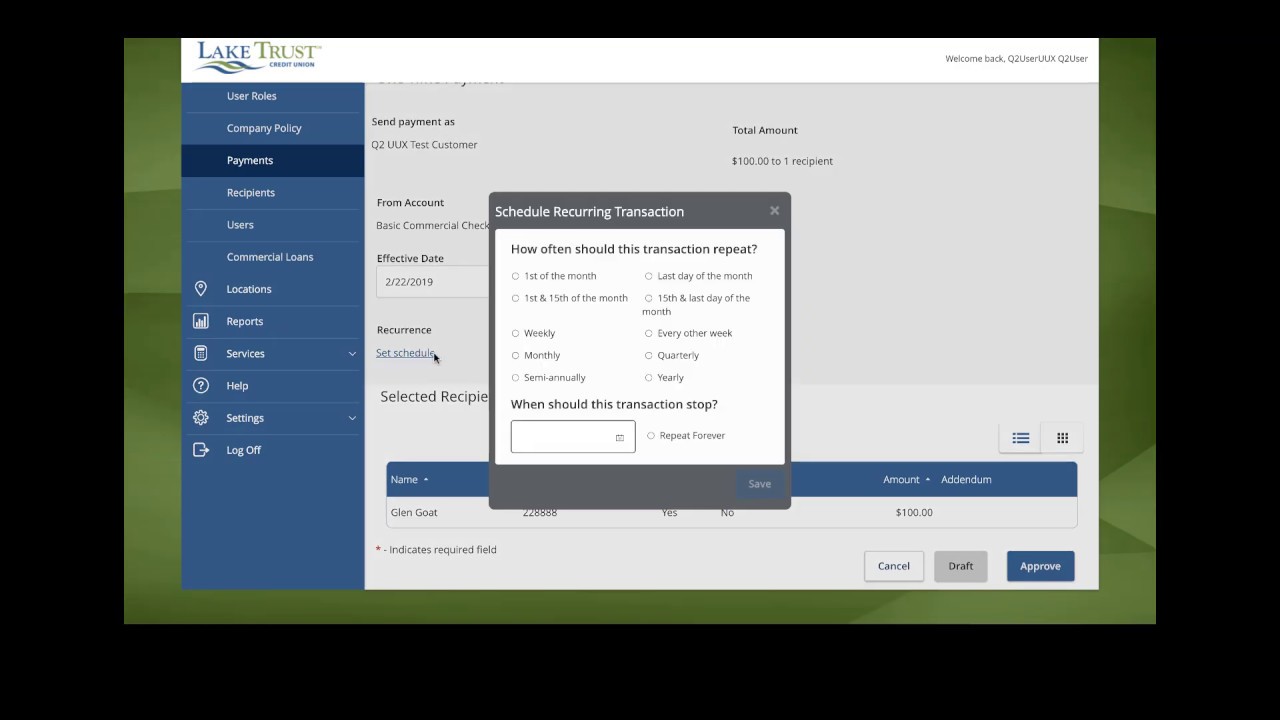This screenshot has height=720, width=1280.
Task: Click the Addendum column header
Action: point(966,479)
